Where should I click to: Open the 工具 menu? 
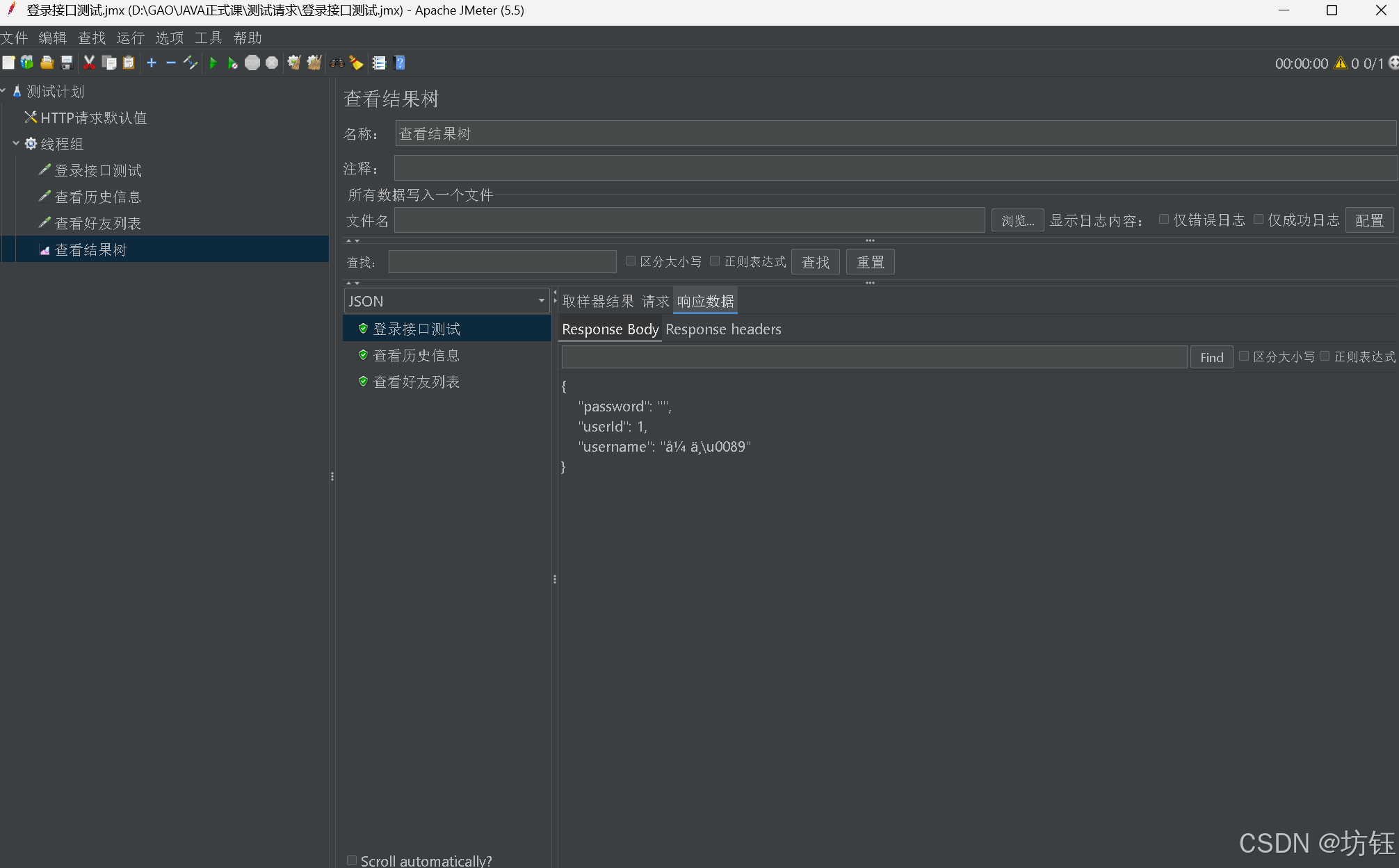pos(209,38)
